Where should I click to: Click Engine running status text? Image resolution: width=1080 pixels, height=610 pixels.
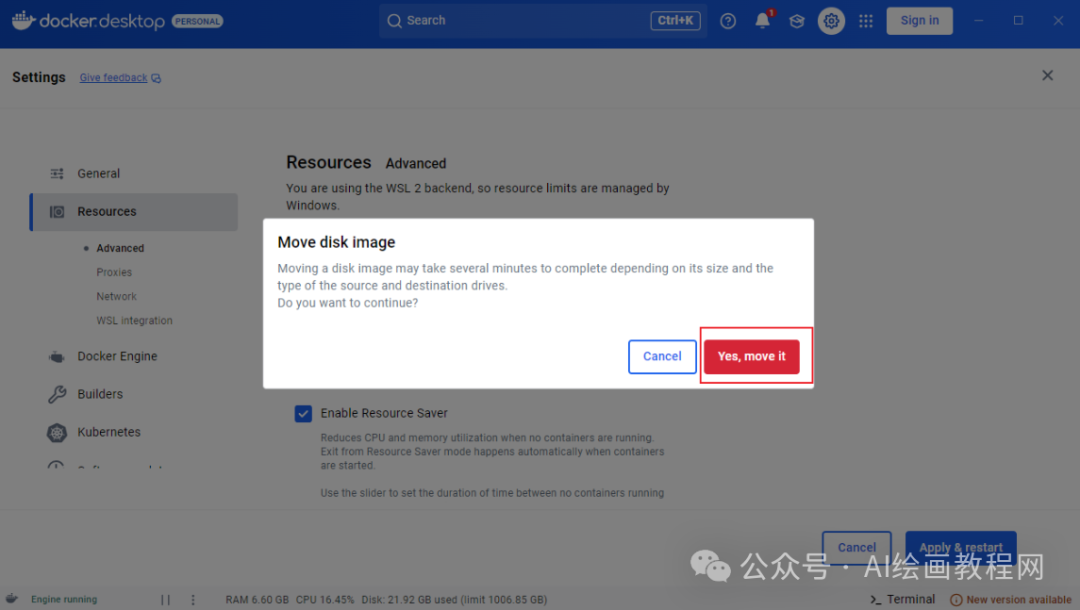click(64, 600)
